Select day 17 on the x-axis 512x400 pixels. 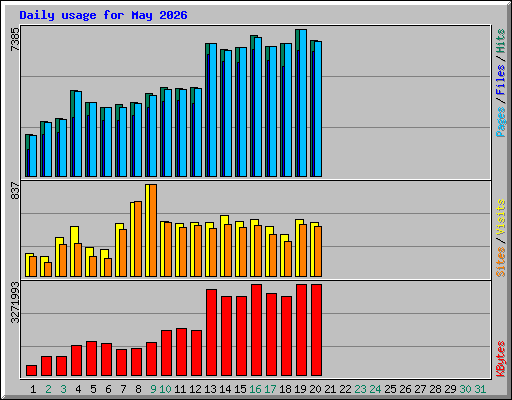pyautogui.click(x=270, y=389)
